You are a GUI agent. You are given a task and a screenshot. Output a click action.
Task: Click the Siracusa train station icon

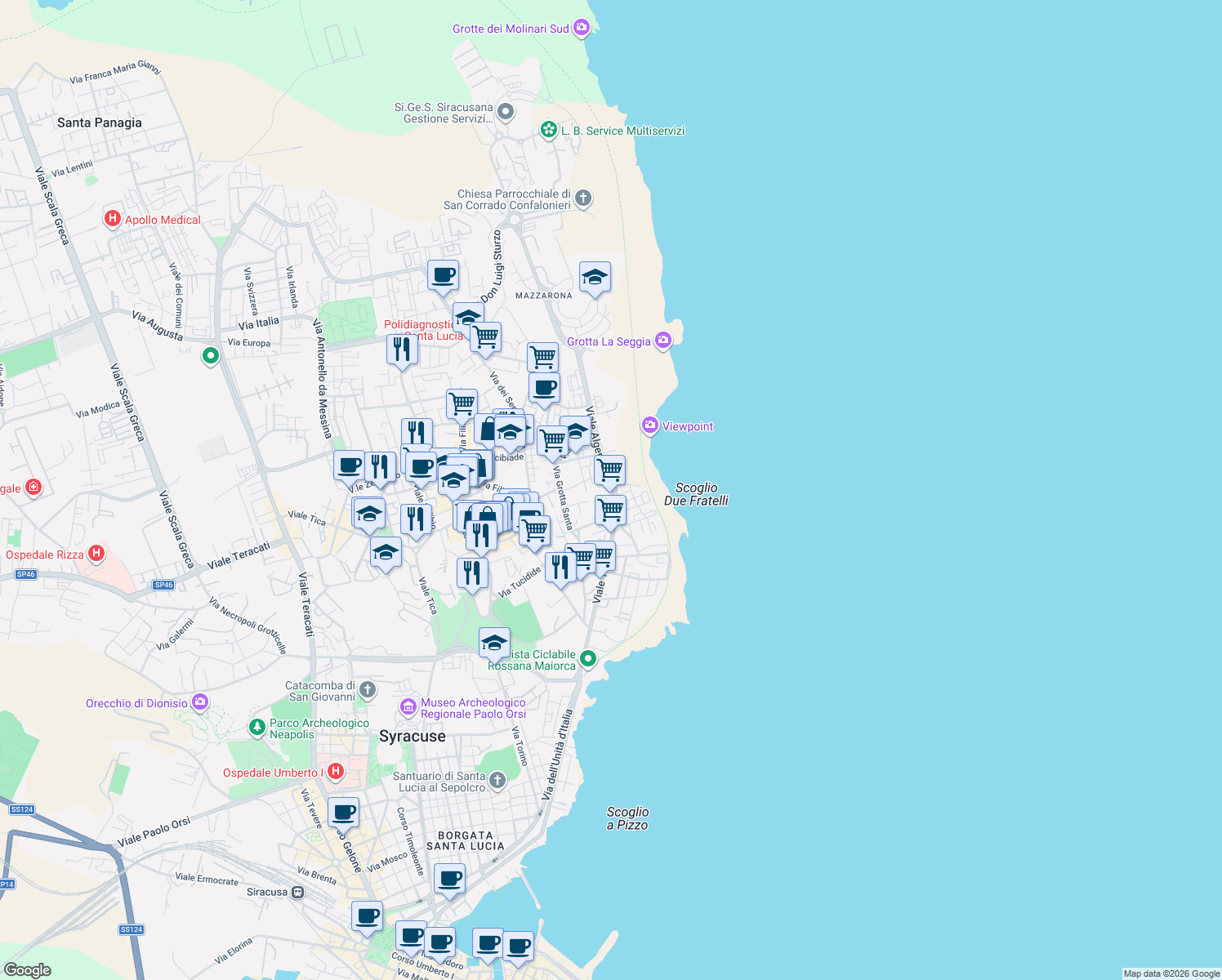(298, 892)
